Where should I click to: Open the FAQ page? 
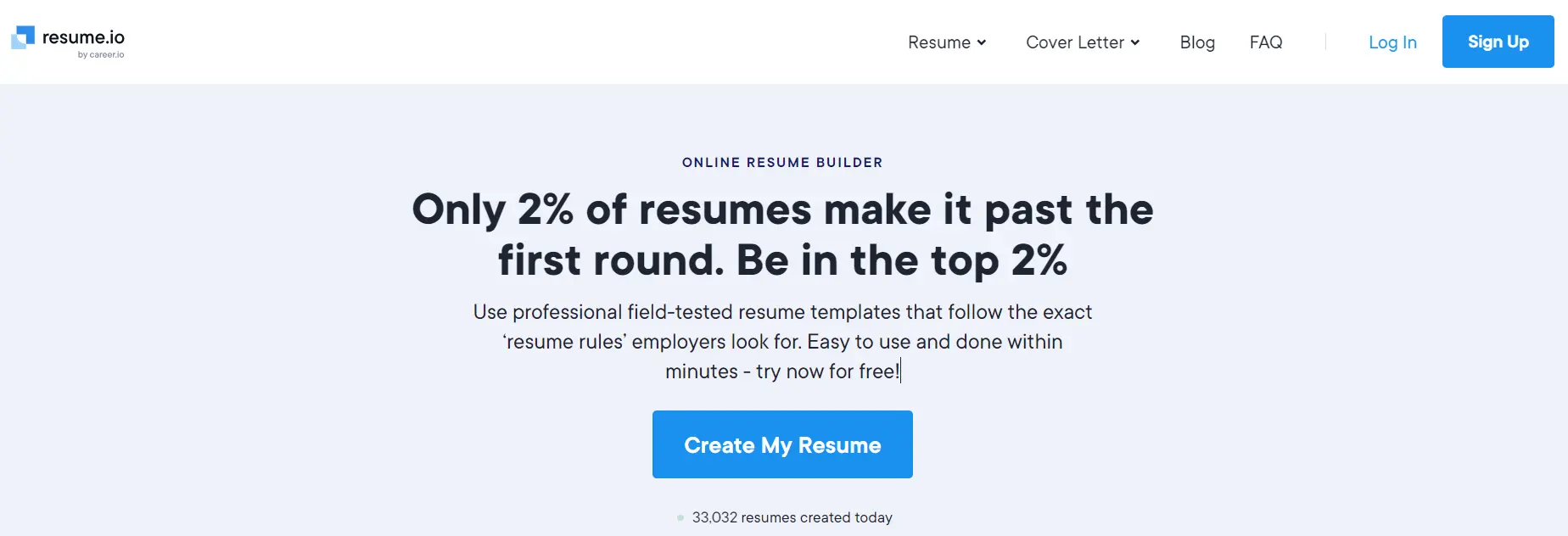(x=1266, y=42)
